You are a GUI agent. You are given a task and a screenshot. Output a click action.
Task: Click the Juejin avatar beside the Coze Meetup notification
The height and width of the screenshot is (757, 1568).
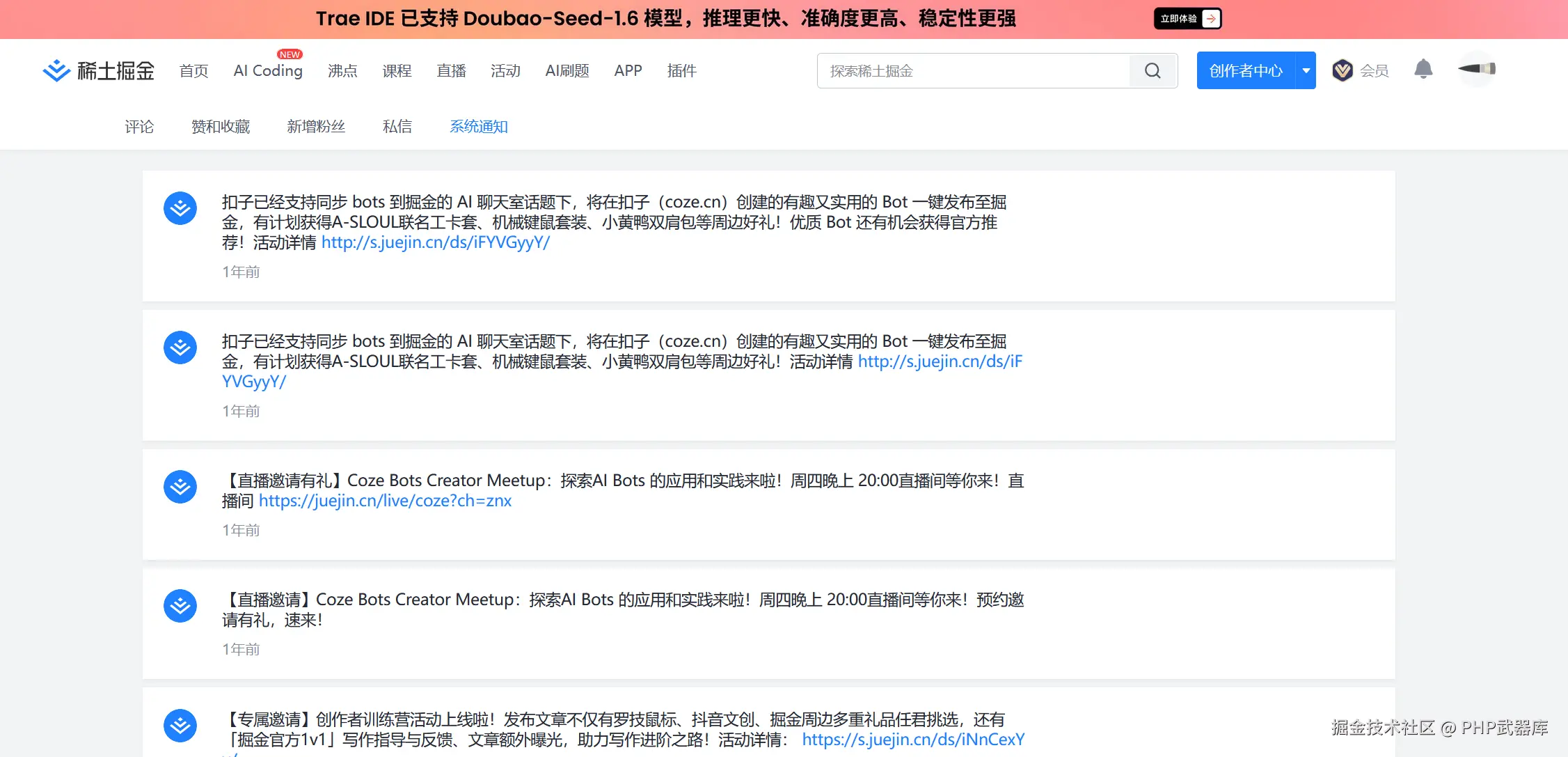click(x=180, y=486)
